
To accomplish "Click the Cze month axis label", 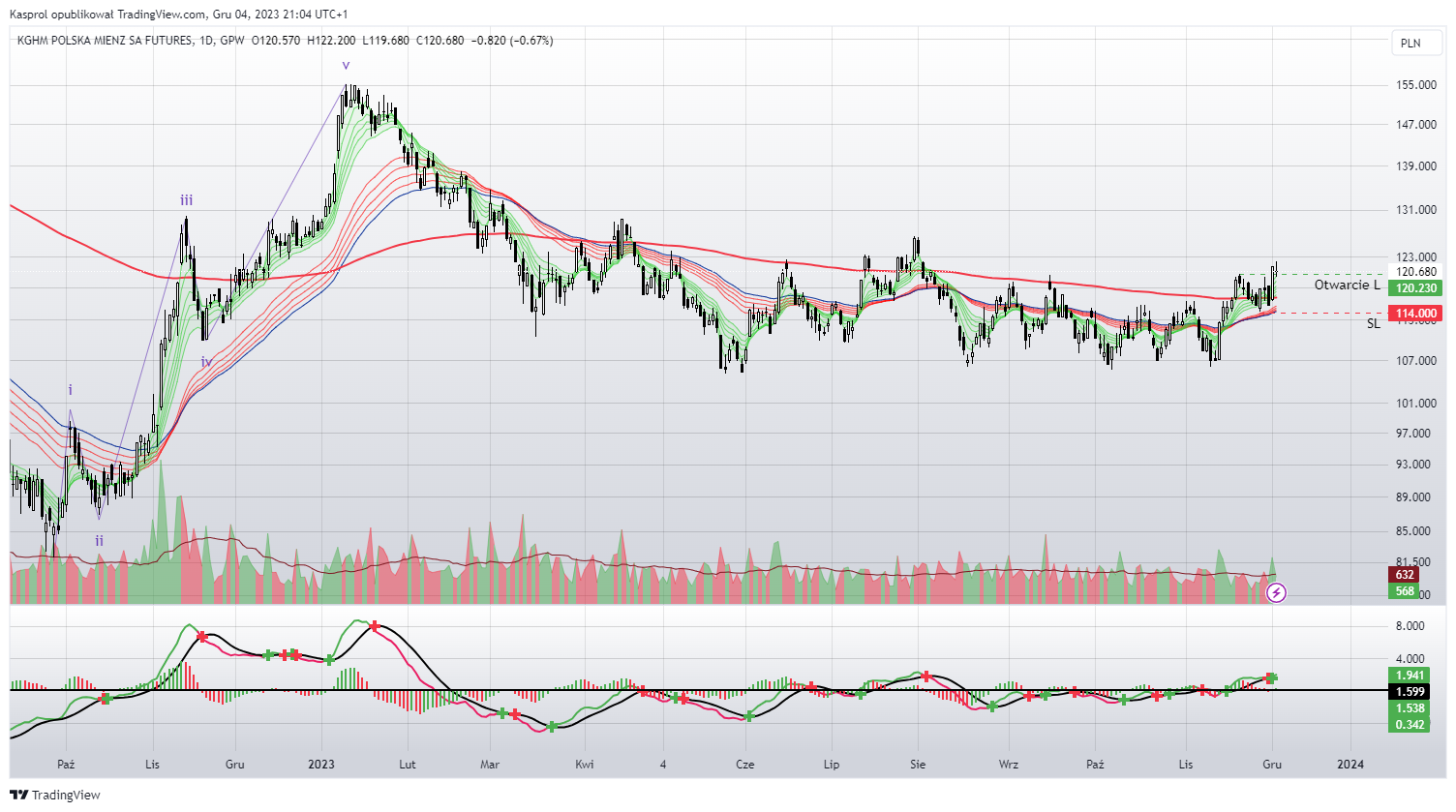I will tap(745, 765).
